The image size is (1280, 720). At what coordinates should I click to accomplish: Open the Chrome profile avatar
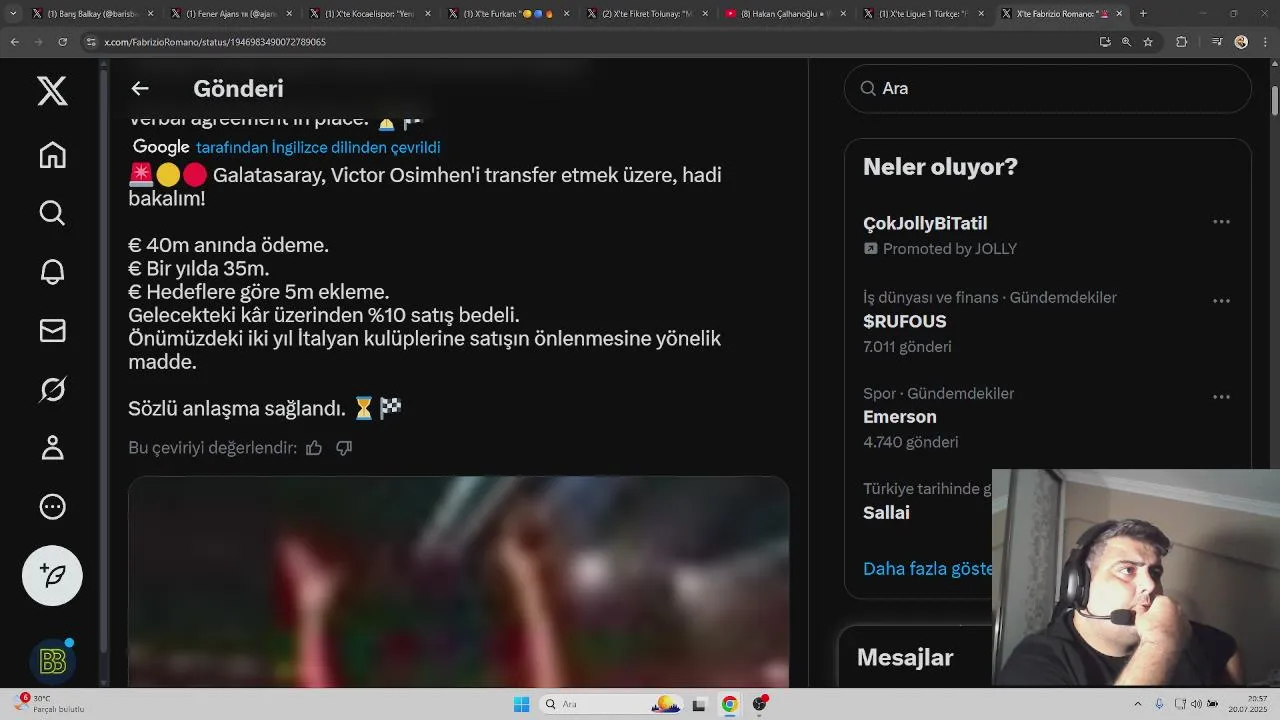point(1241,42)
